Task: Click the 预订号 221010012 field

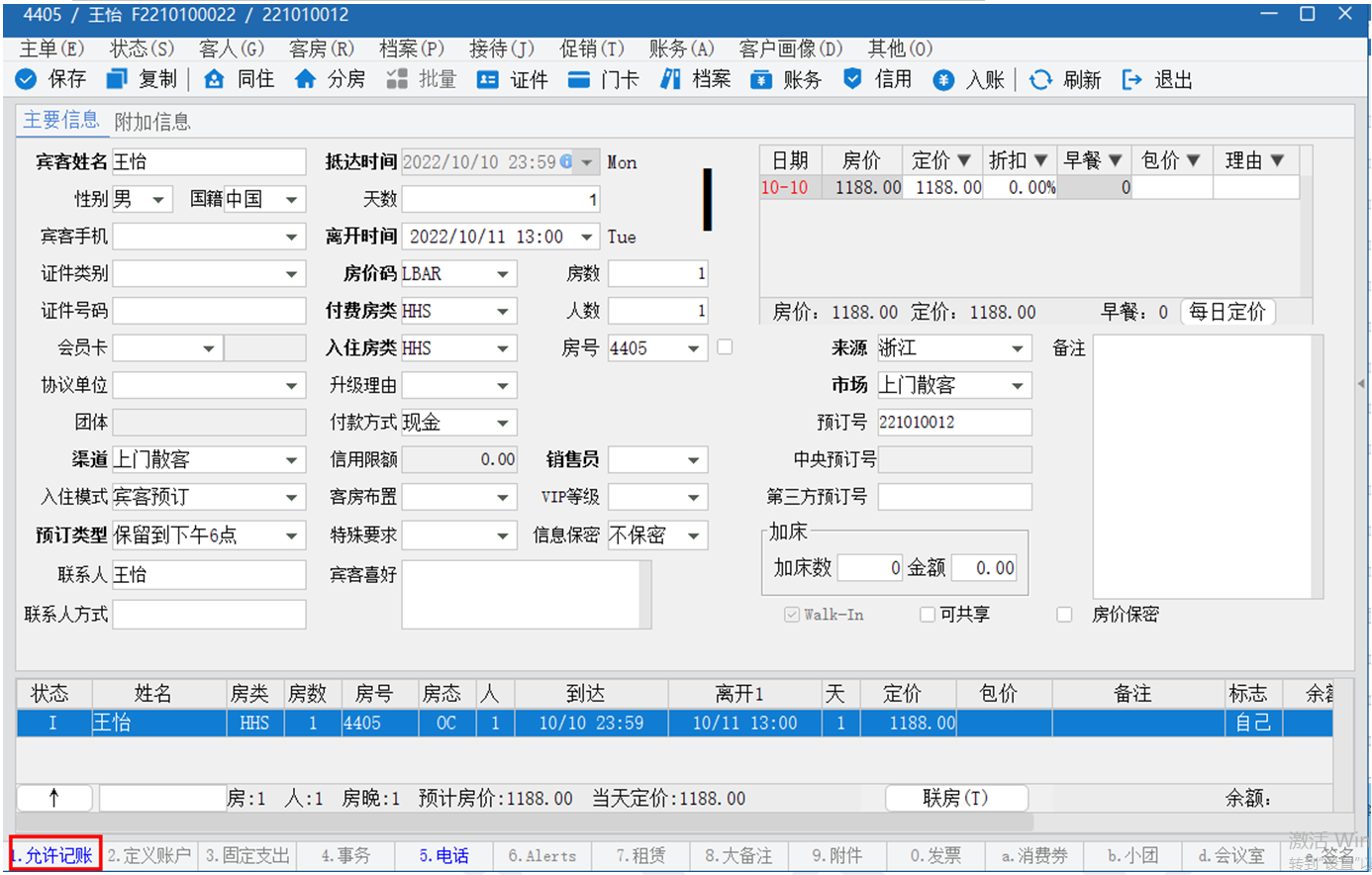Action: (954, 423)
